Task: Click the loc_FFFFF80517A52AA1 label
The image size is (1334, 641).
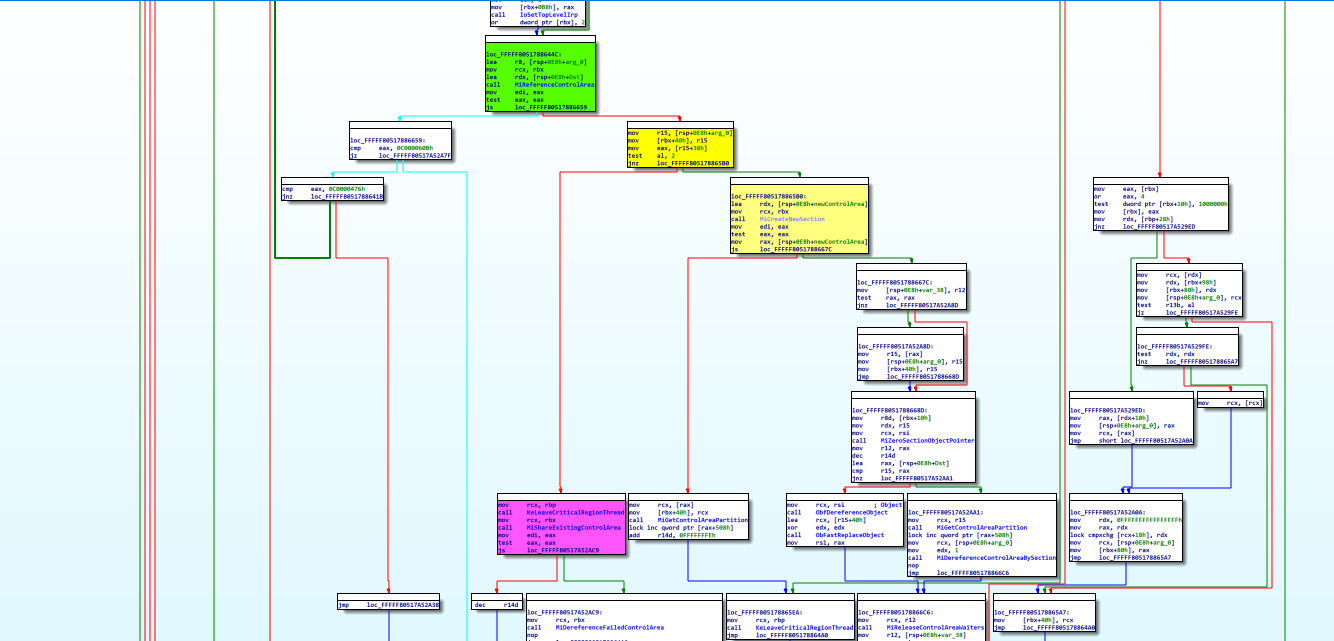Action: pyautogui.click(x=946, y=511)
